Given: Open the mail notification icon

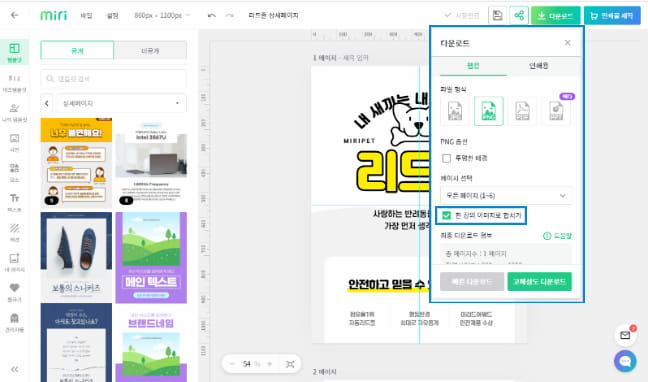Looking at the screenshot, I should point(625,335).
